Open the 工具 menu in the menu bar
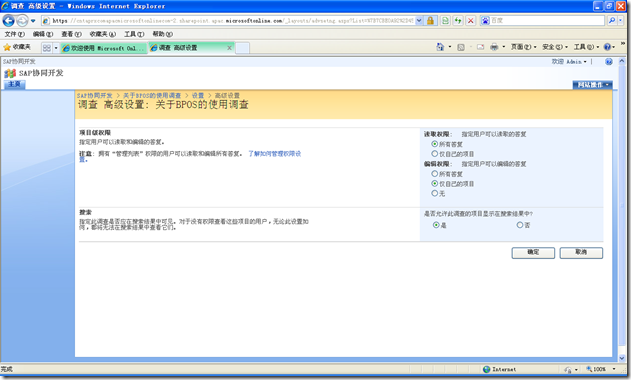 point(134,34)
